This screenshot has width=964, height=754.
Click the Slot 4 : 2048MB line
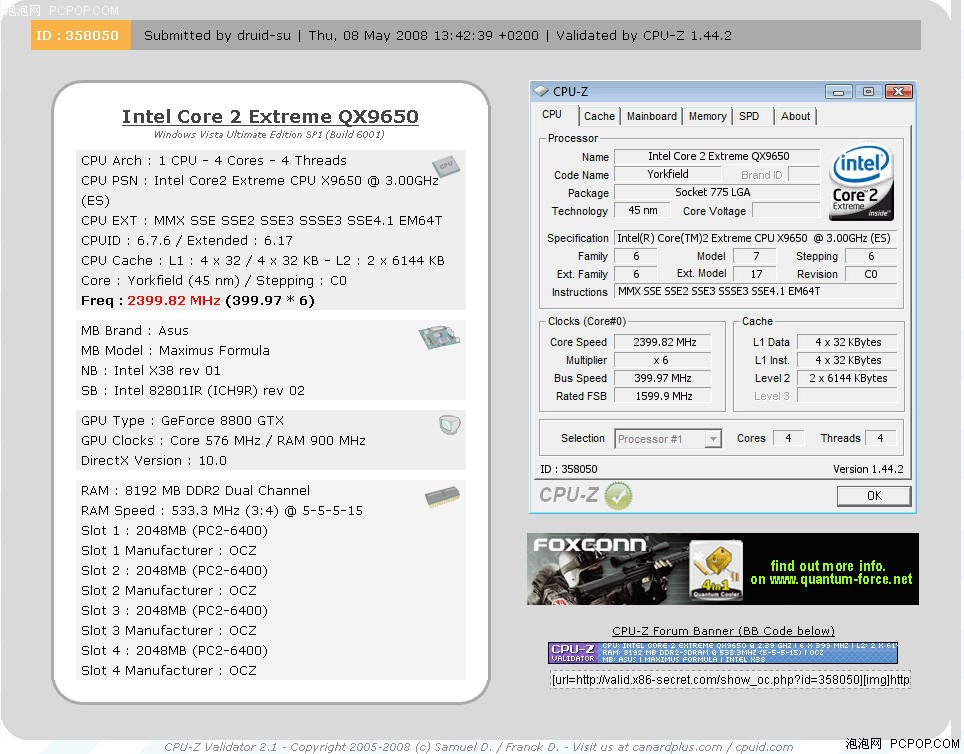(174, 650)
